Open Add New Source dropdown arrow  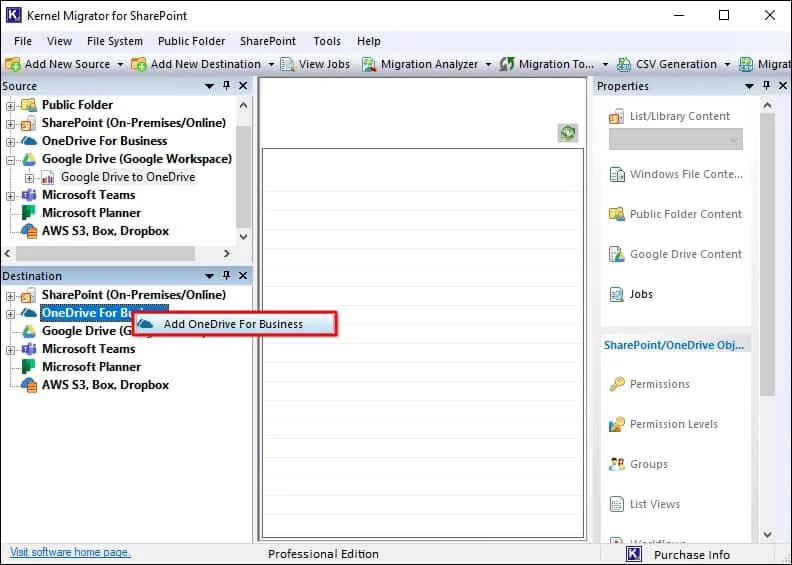pos(120,65)
